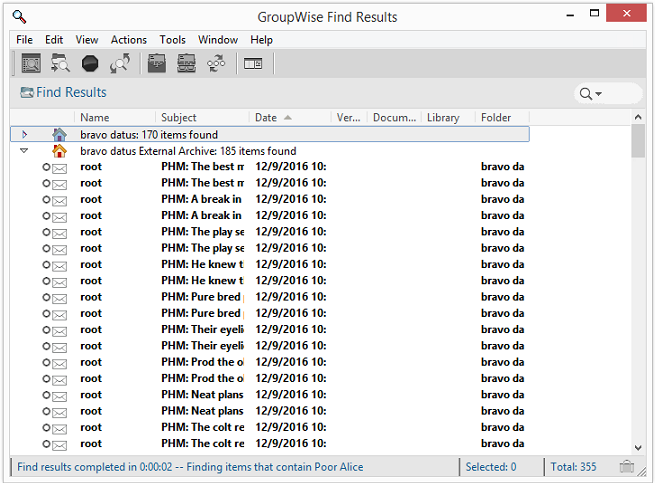Click the folder-with-magnifier find toolbar icon
Viewport: 655px width, 483px height.
click(x=60, y=64)
